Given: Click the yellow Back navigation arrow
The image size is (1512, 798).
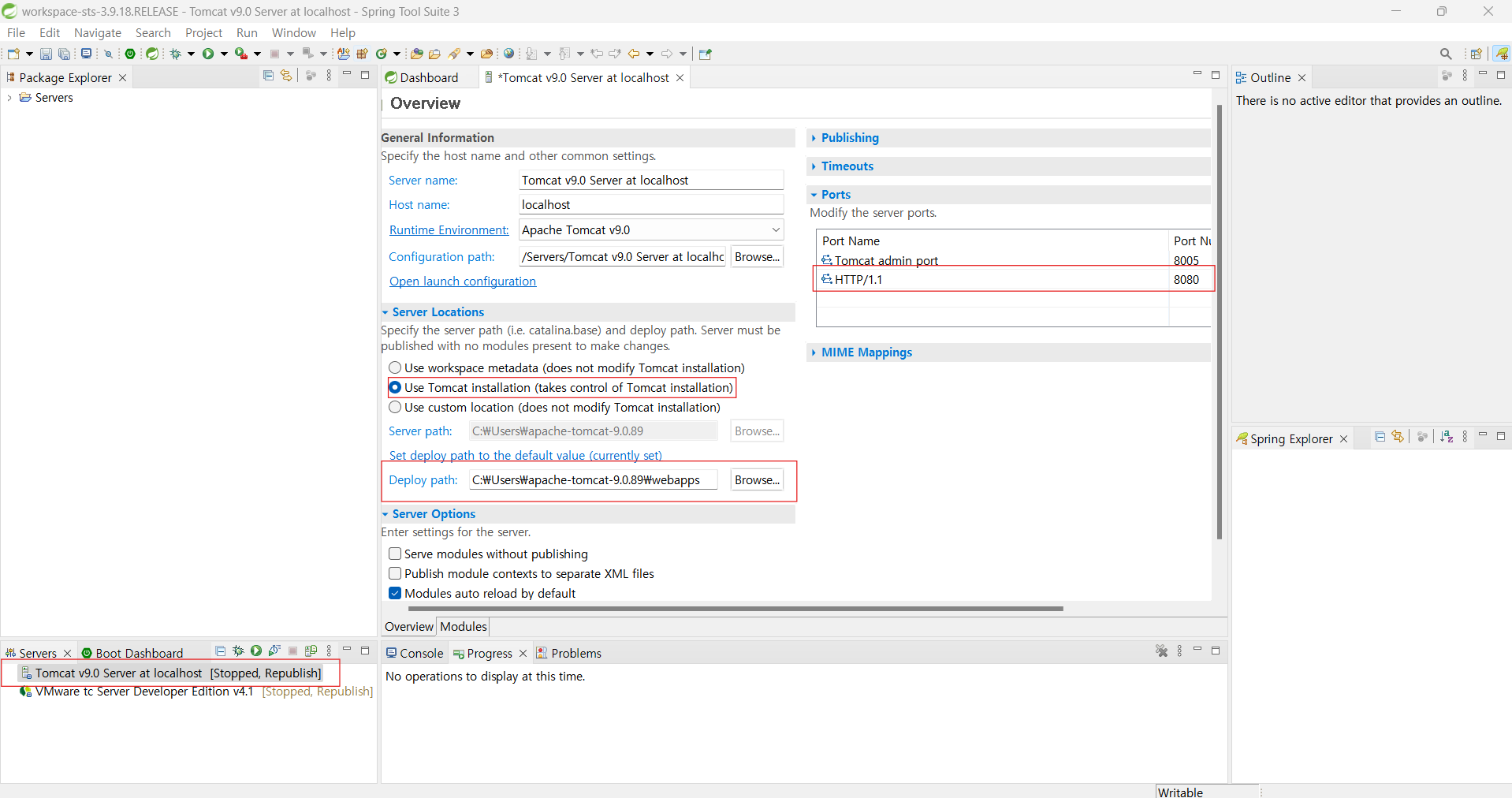Looking at the screenshot, I should click(634, 54).
